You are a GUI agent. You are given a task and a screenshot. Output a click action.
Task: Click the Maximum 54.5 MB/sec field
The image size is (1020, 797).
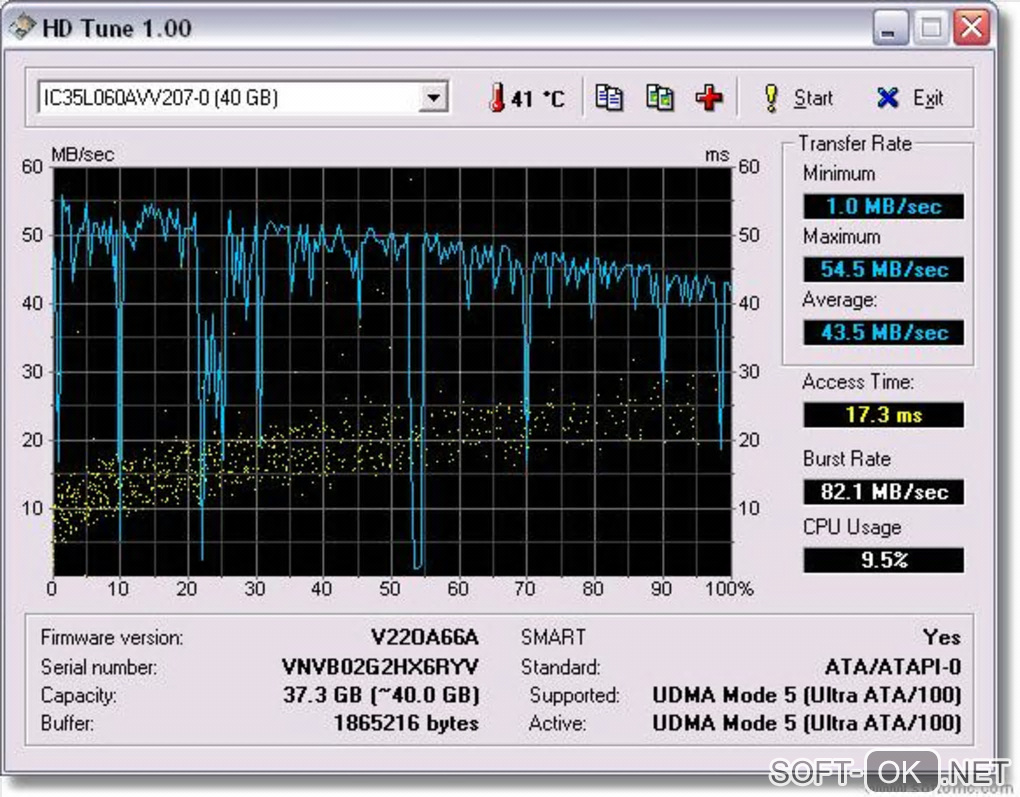[x=883, y=269]
